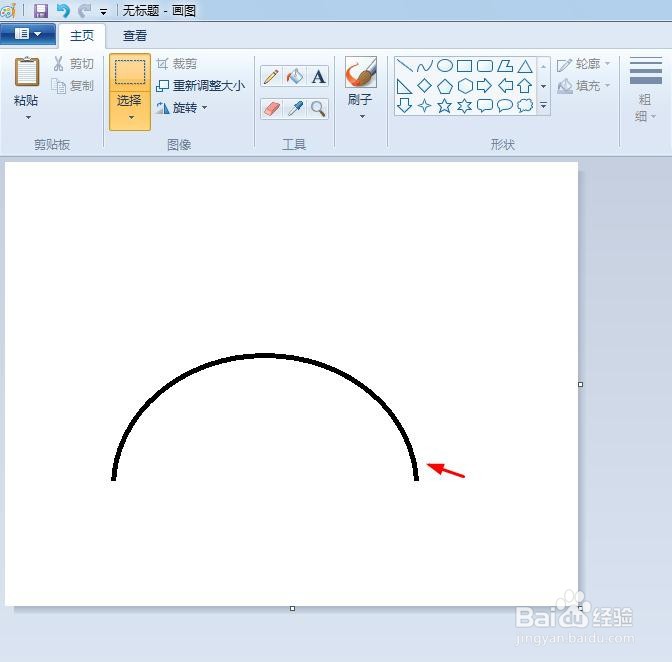Pick the Rounded rectangular callout shape
672x662 pixels.
pyautogui.click(x=485, y=105)
